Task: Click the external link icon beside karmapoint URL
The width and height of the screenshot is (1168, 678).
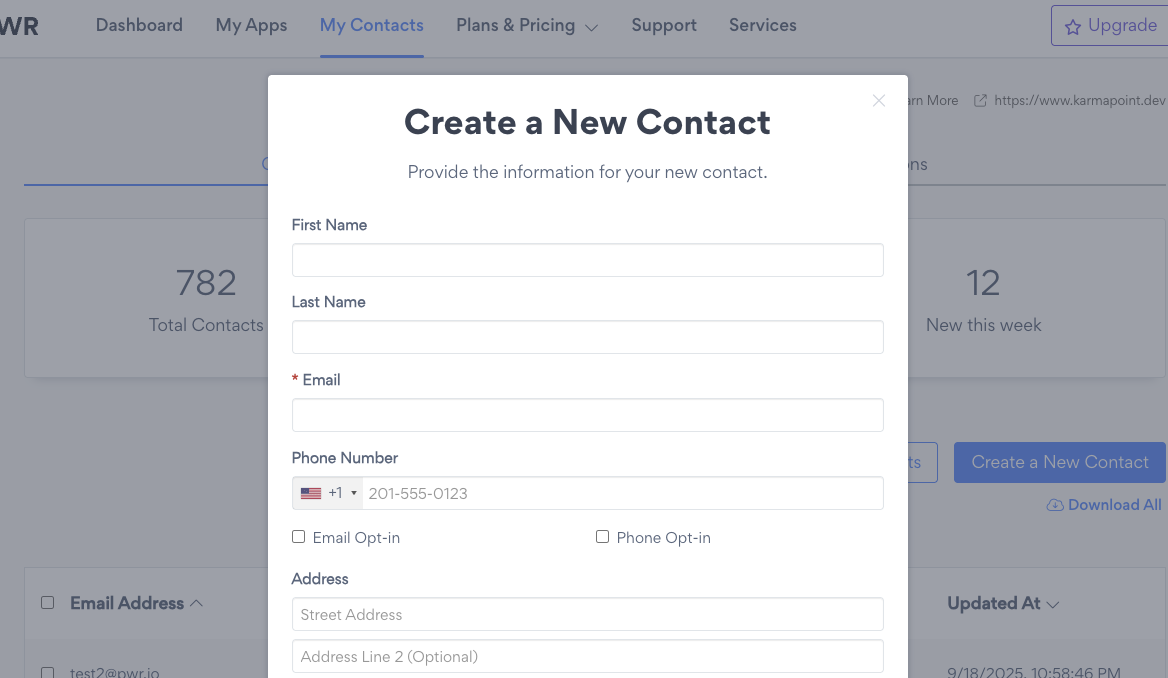Action: click(x=980, y=100)
